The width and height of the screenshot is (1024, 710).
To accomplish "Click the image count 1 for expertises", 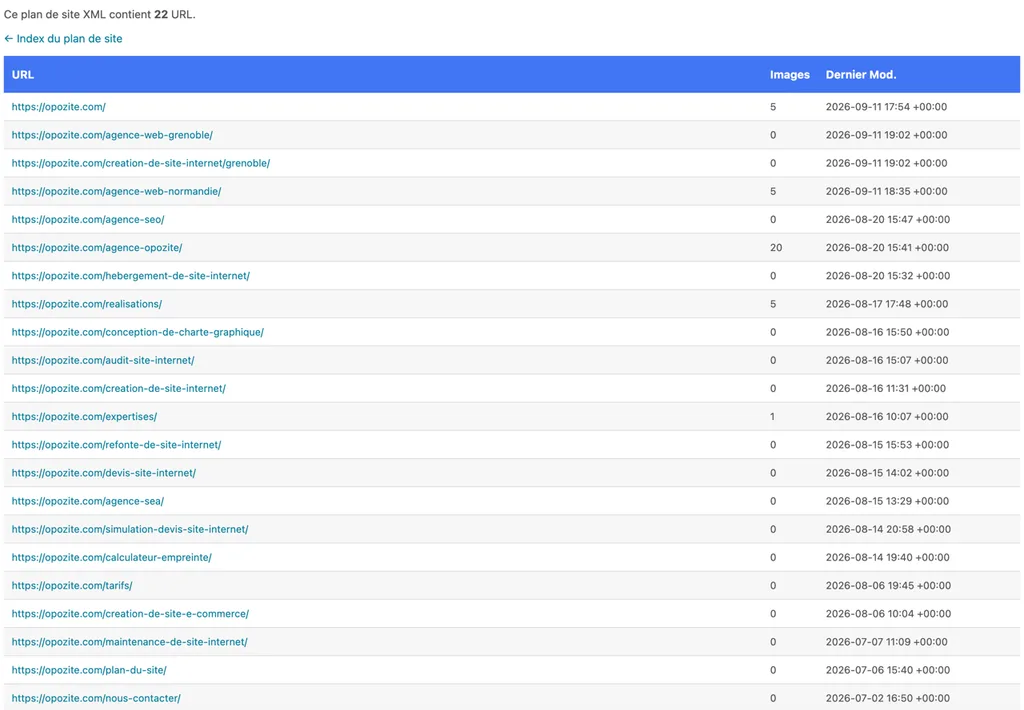I will click(772, 415).
